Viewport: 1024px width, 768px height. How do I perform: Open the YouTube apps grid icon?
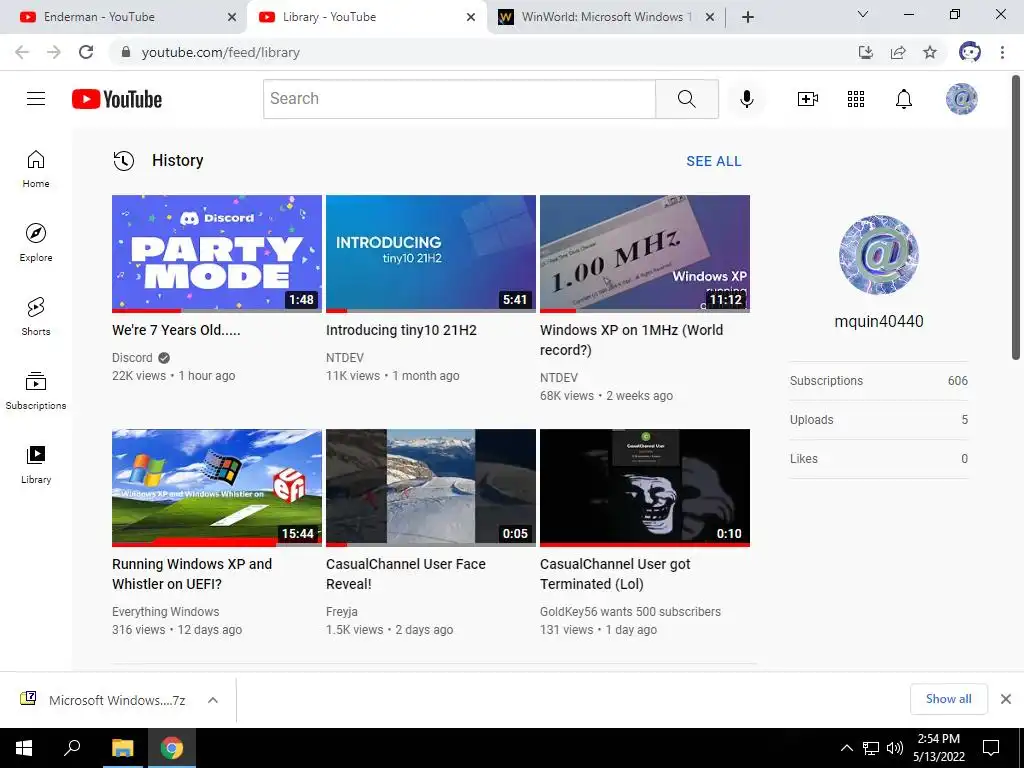pos(856,99)
